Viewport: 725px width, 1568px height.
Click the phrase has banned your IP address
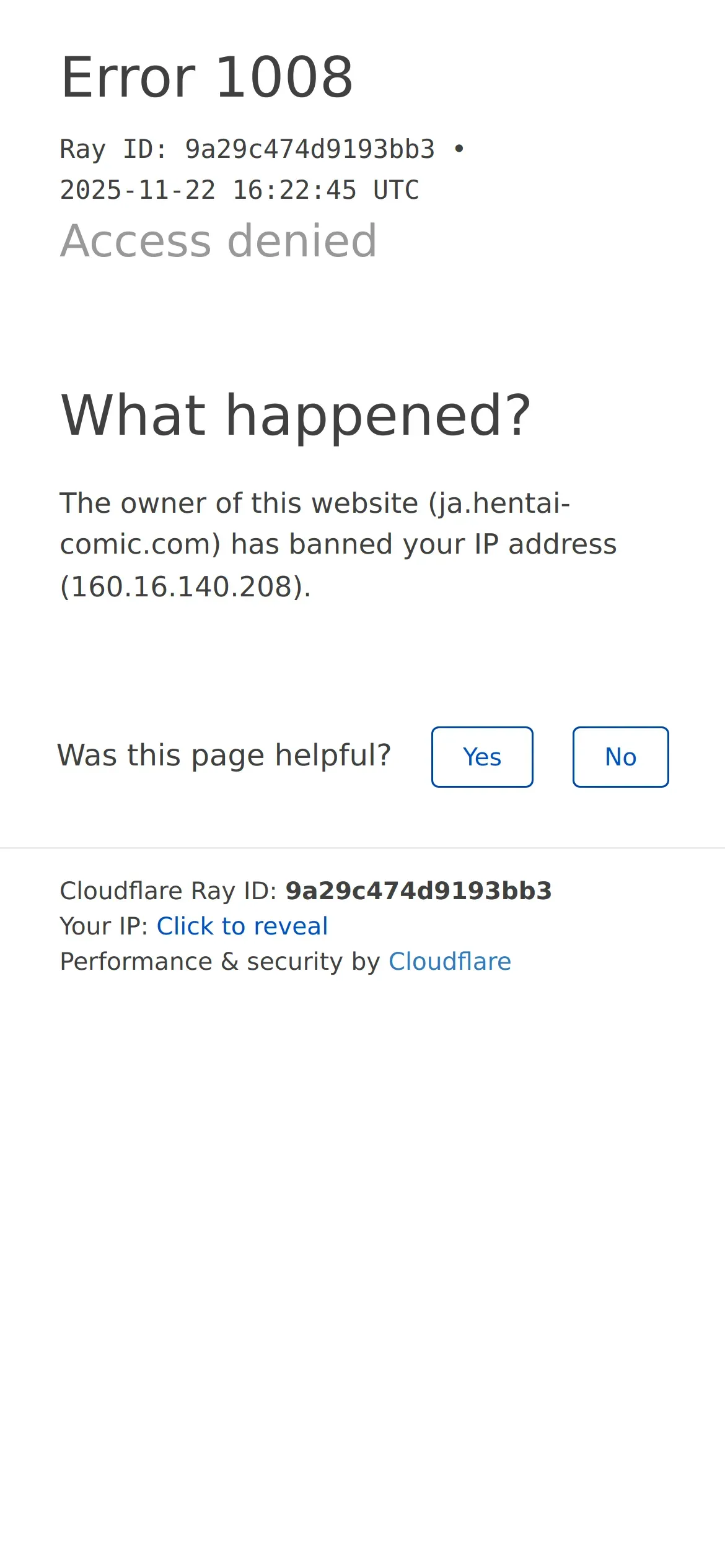coord(424,544)
